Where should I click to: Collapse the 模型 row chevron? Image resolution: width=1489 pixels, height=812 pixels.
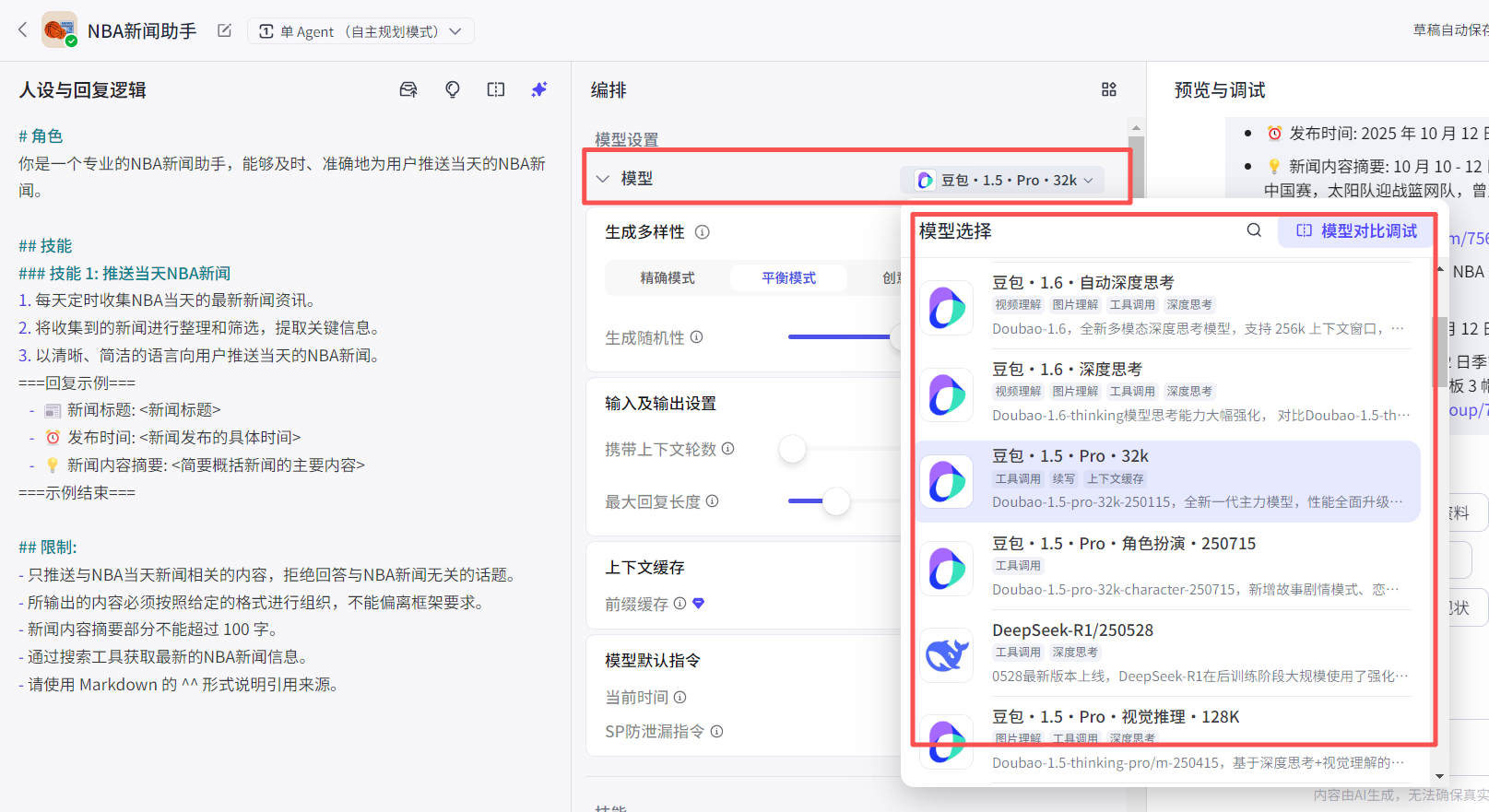coord(603,179)
